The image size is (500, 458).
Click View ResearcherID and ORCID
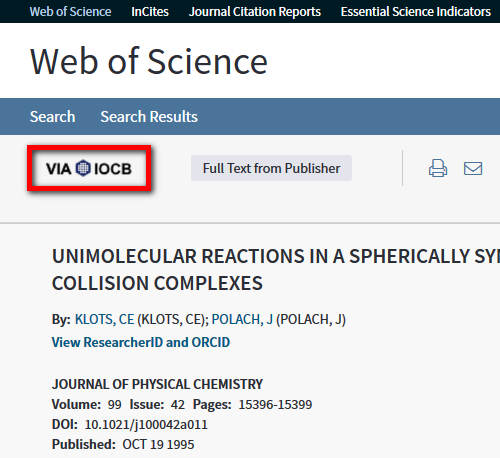[141, 342]
